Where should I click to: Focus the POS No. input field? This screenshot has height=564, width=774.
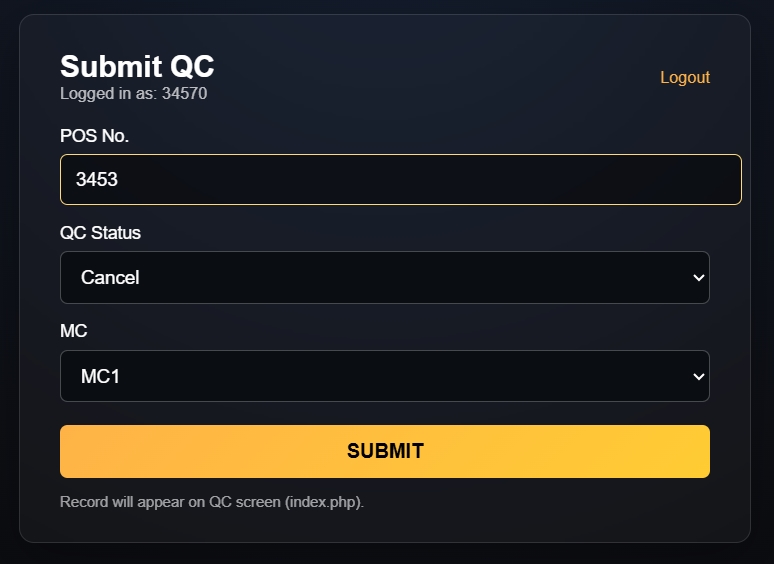[400, 179]
